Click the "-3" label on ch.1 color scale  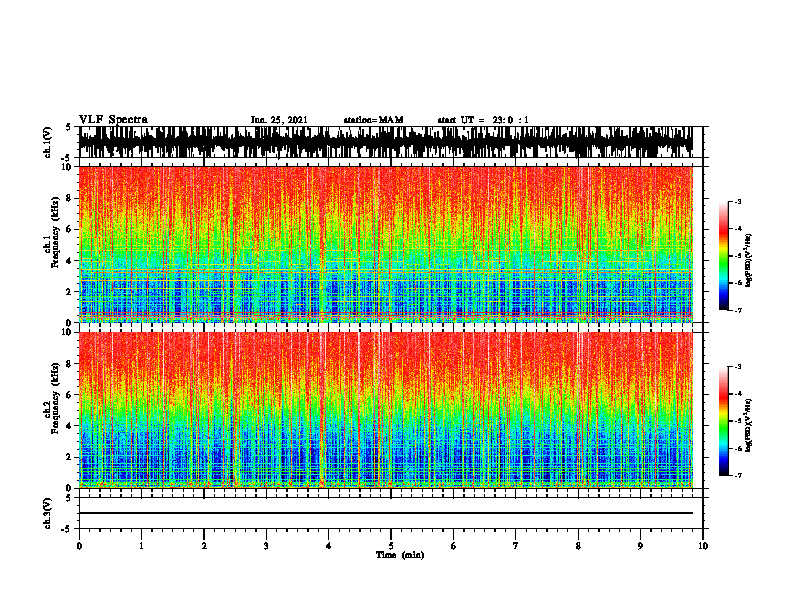738,201
